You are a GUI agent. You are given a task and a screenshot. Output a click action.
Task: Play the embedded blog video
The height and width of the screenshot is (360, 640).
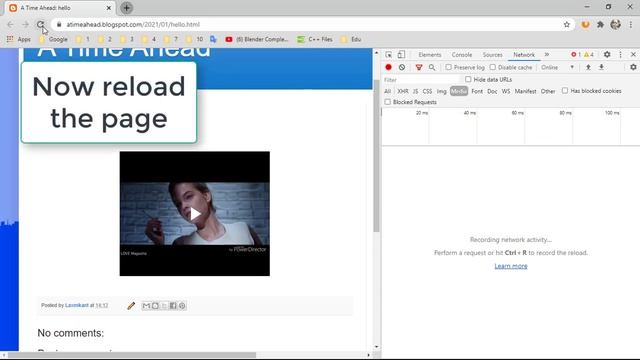195,213
